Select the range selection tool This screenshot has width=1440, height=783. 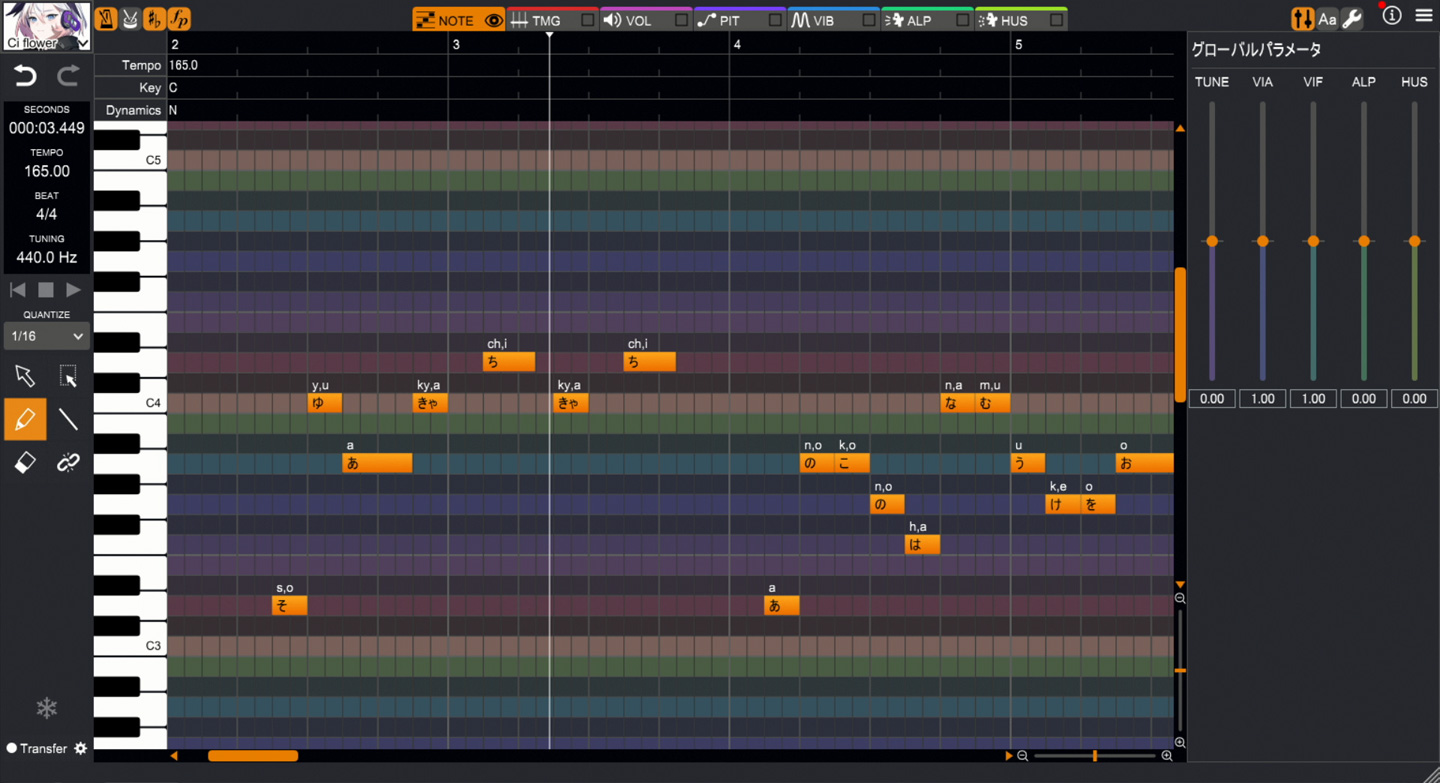coord(68,376)
